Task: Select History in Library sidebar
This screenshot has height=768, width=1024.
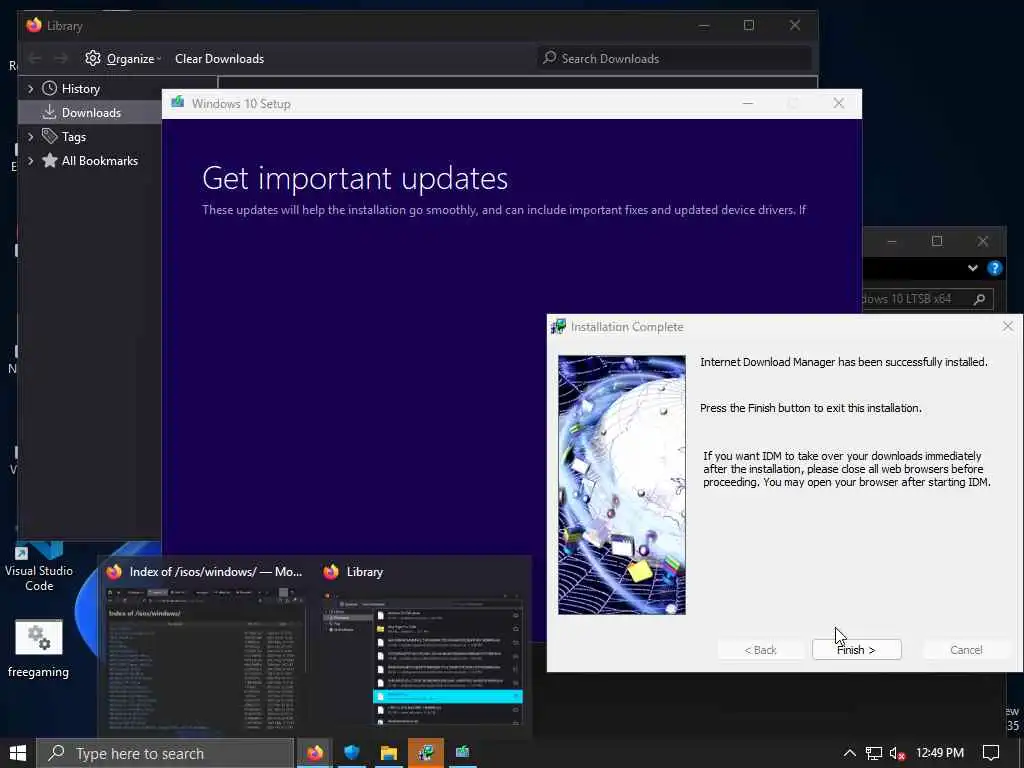Action: (80, 89)
